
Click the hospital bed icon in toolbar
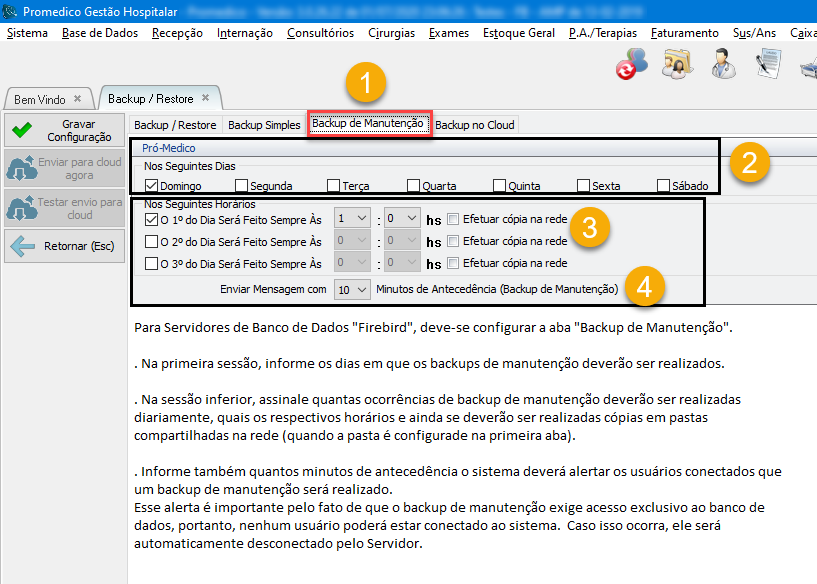(x=807, y=66)
